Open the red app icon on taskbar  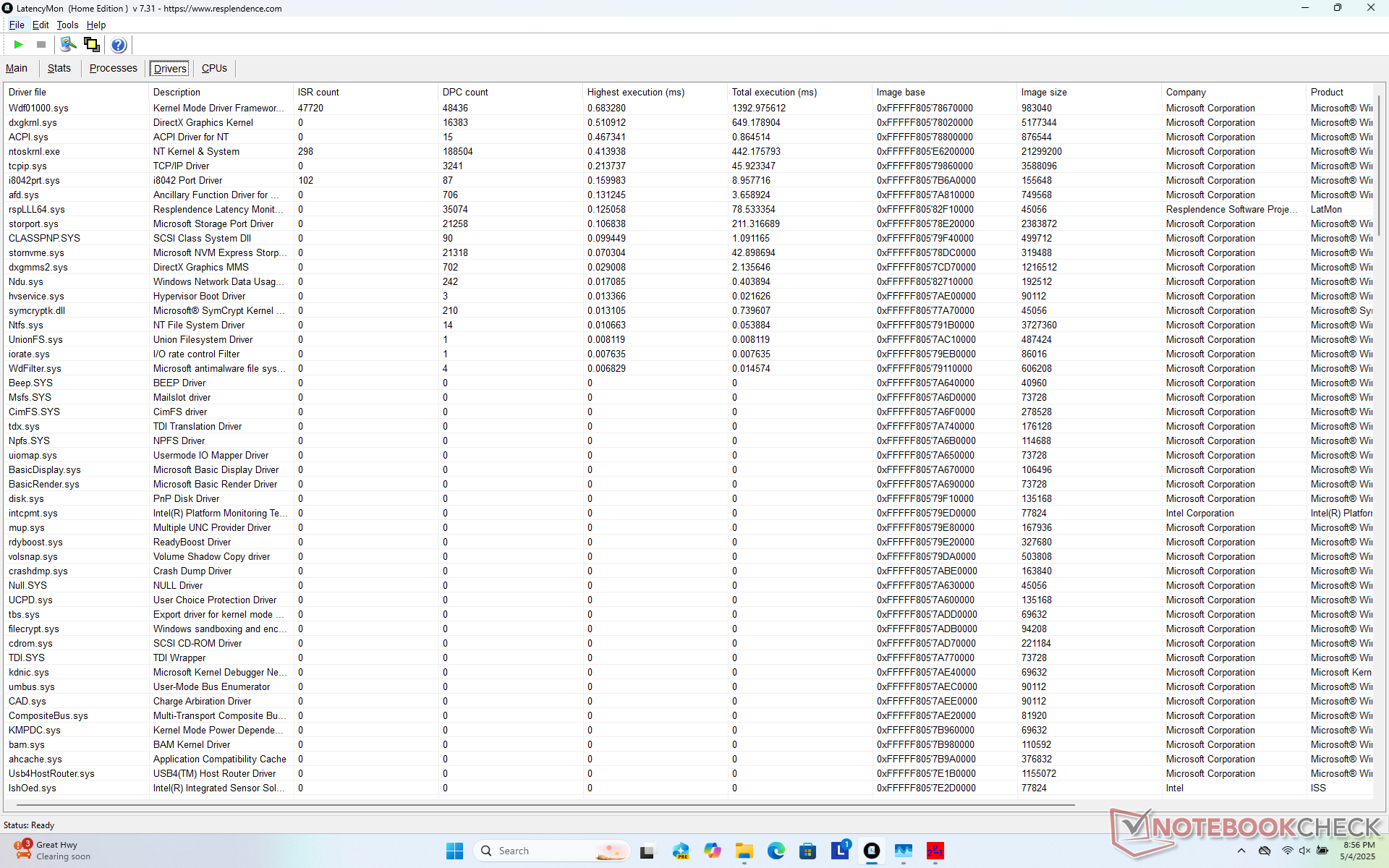935,851
